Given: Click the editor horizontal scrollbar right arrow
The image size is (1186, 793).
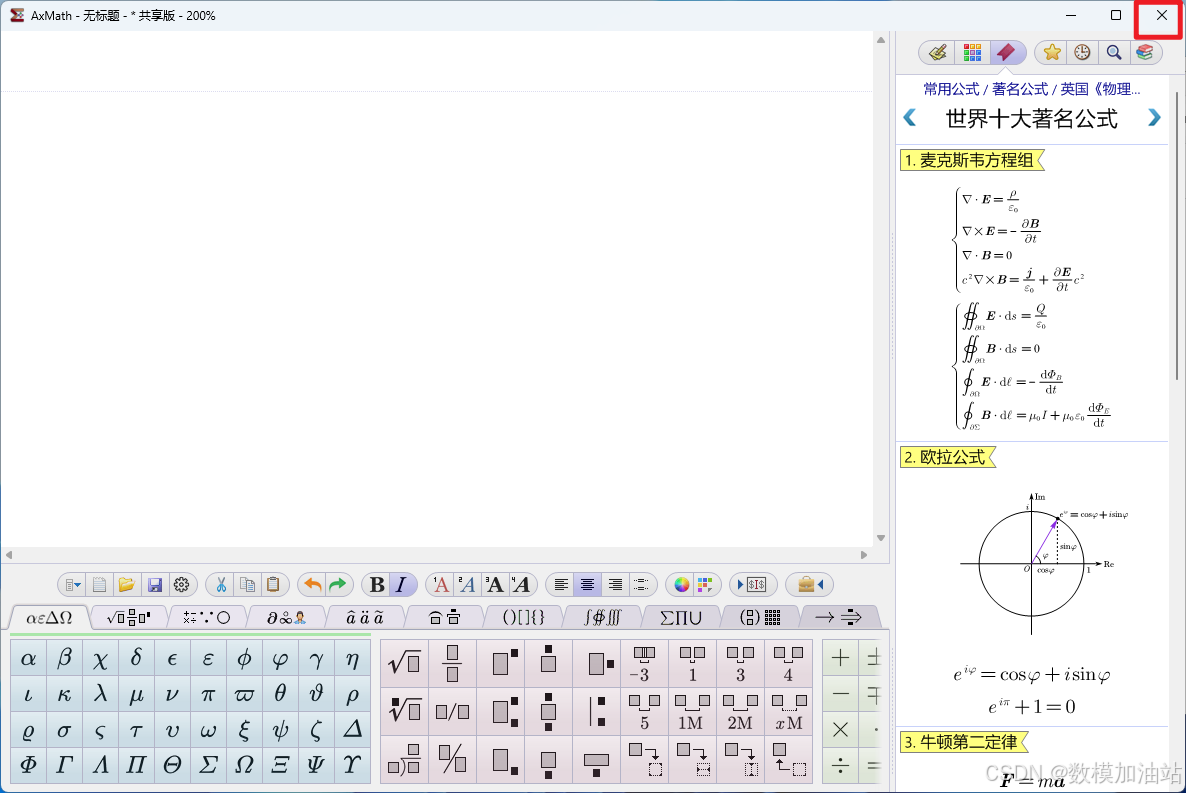Looking at the screenshot, I should (864, 555).
